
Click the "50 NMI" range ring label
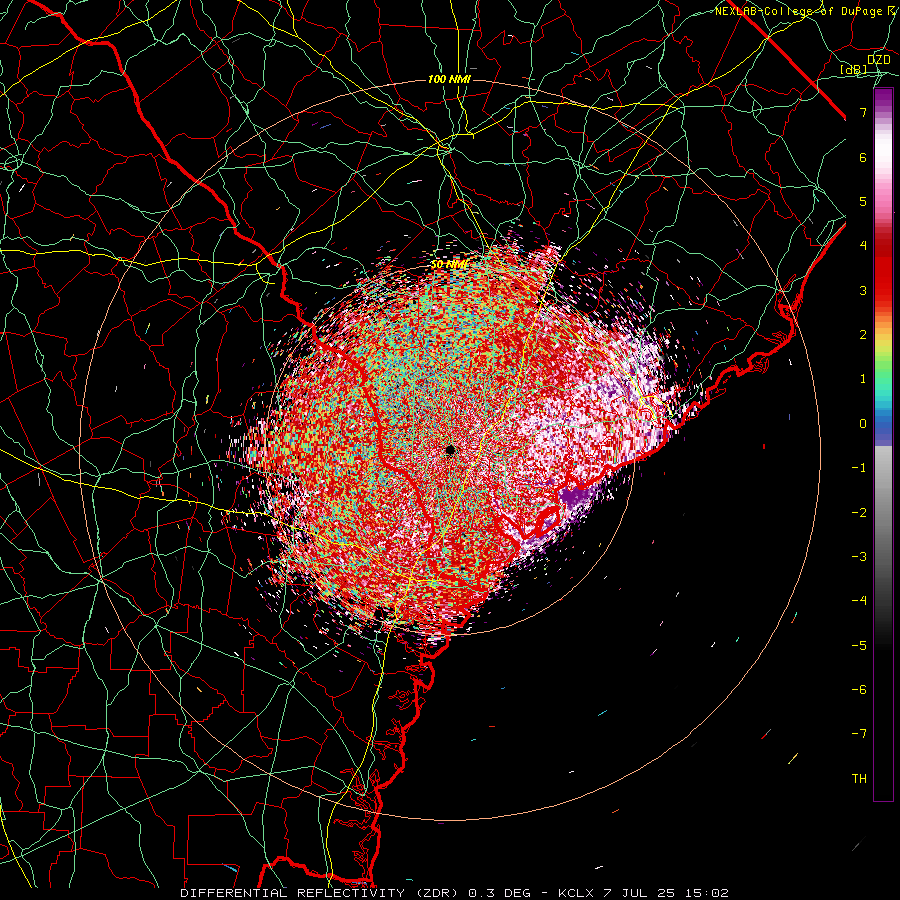coord(449,265)
